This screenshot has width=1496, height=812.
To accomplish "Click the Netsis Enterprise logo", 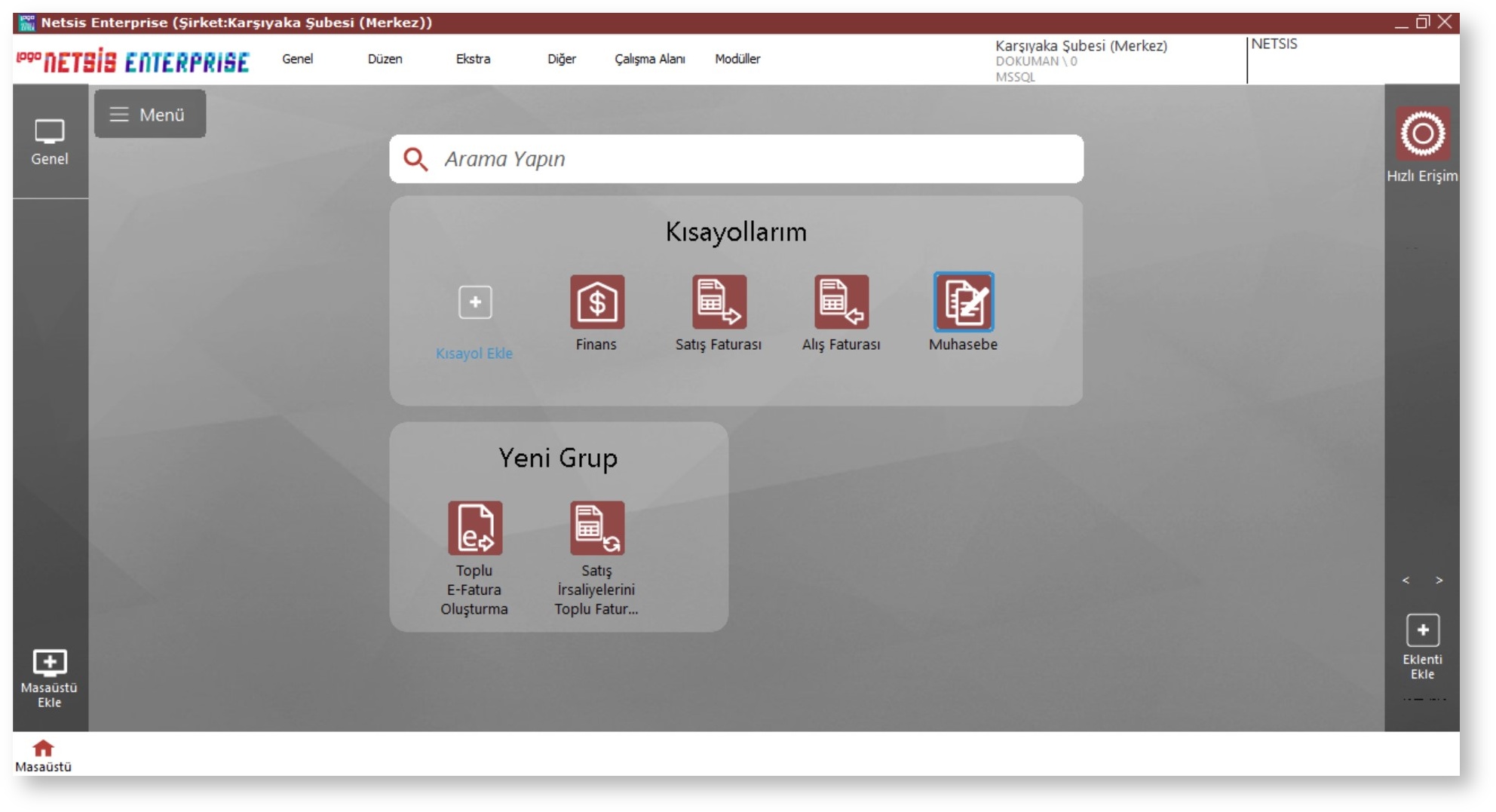I will point(133,60).
